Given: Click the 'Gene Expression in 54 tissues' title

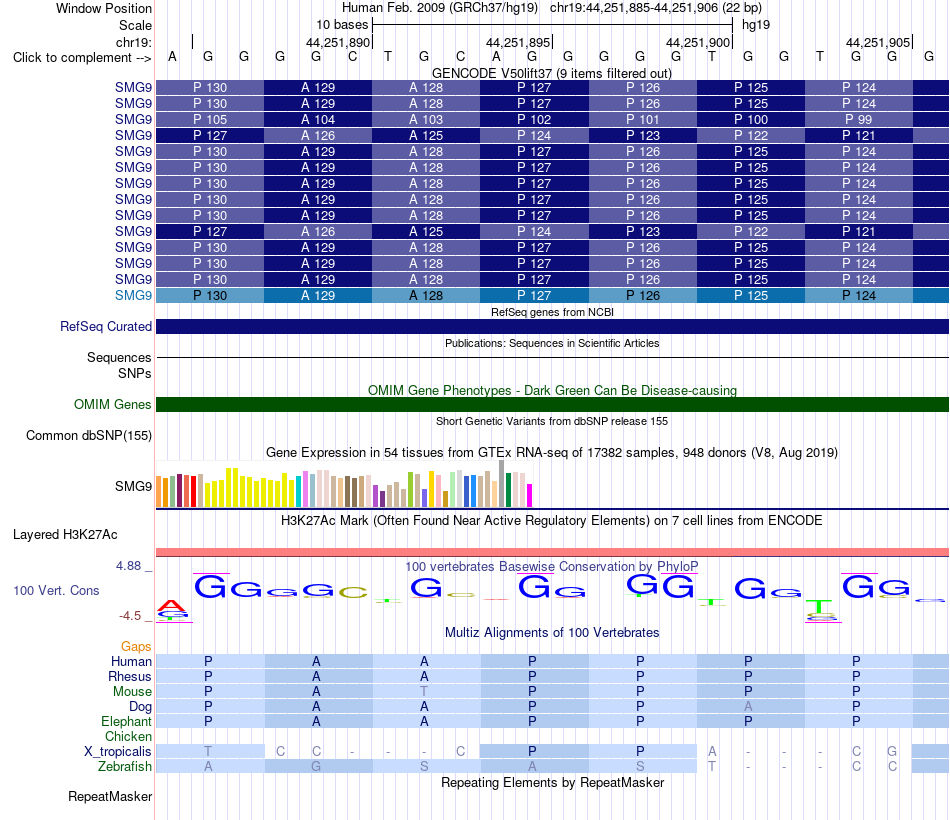Looking at the screenshot, I should 552,452.
